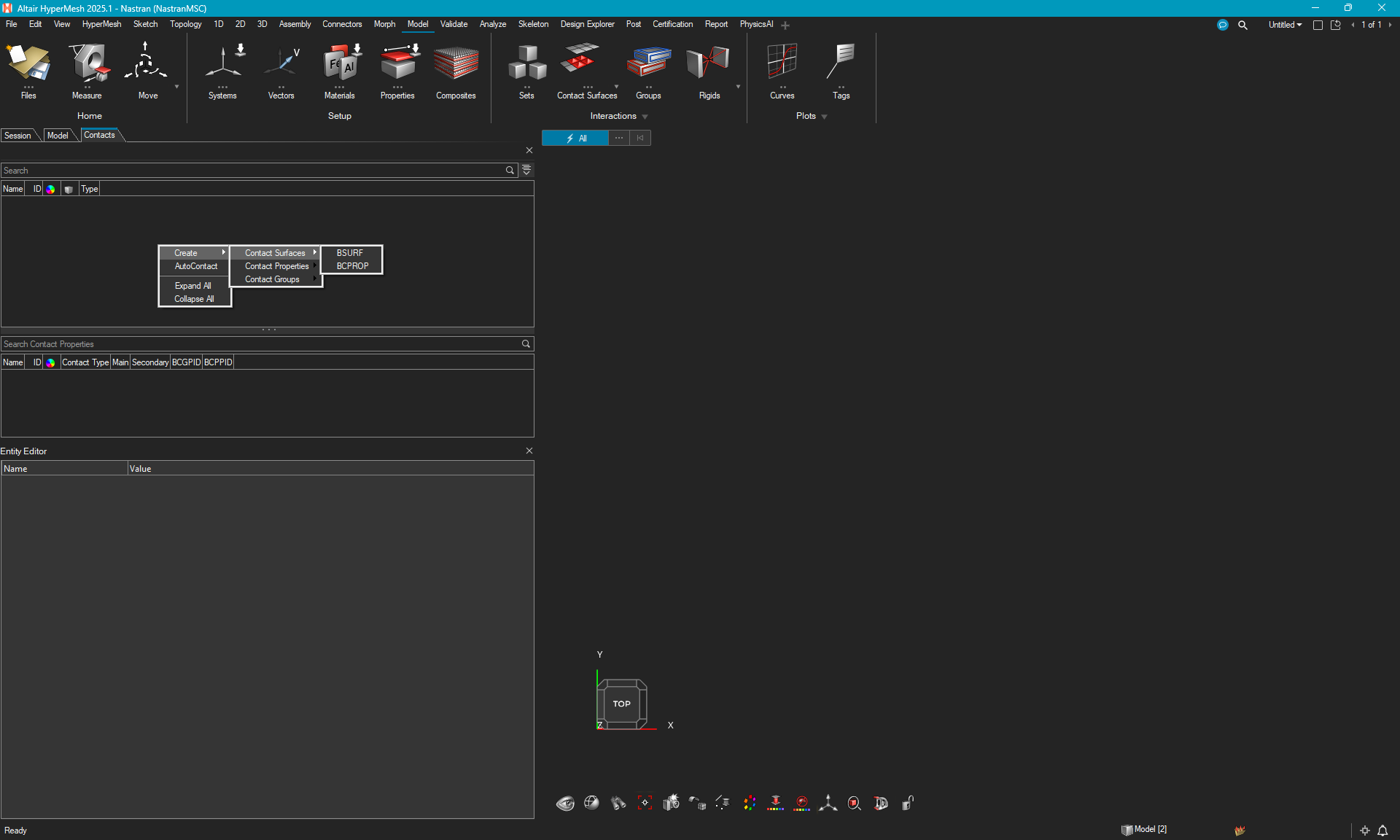This screenshot has width=1400, height=840.
Task: Click the eye view icon in the bottom toolbar
Action: click(x=565, y=804)
